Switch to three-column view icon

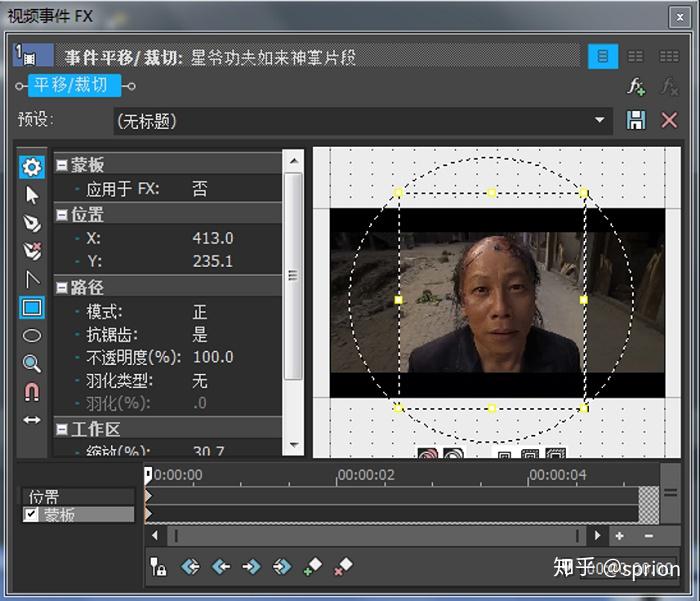[x=669, y=56]
